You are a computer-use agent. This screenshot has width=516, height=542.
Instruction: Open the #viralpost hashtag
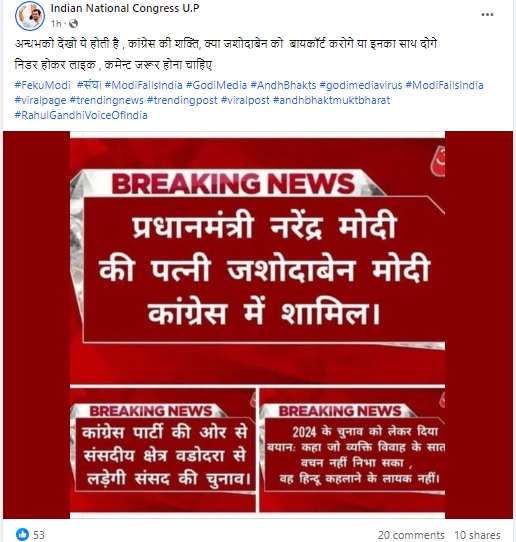pos(245,100)
